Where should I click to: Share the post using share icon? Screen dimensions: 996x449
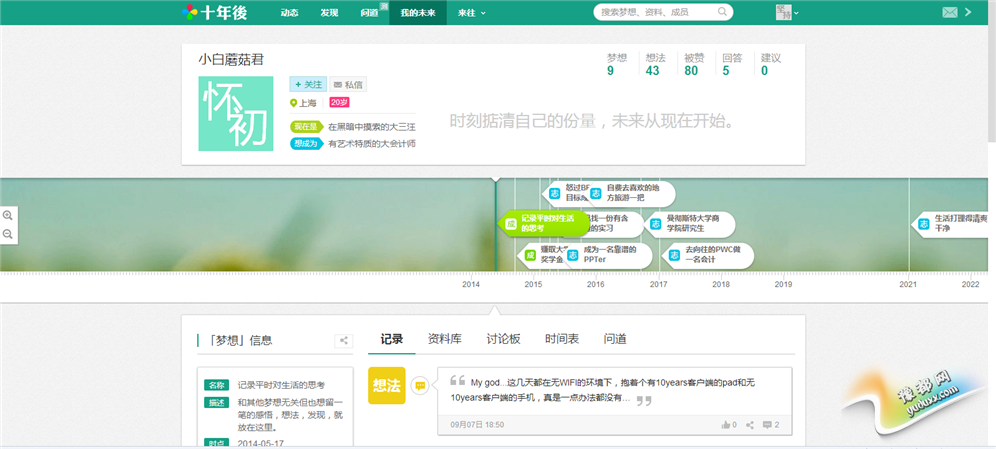[x=750, y=425]
